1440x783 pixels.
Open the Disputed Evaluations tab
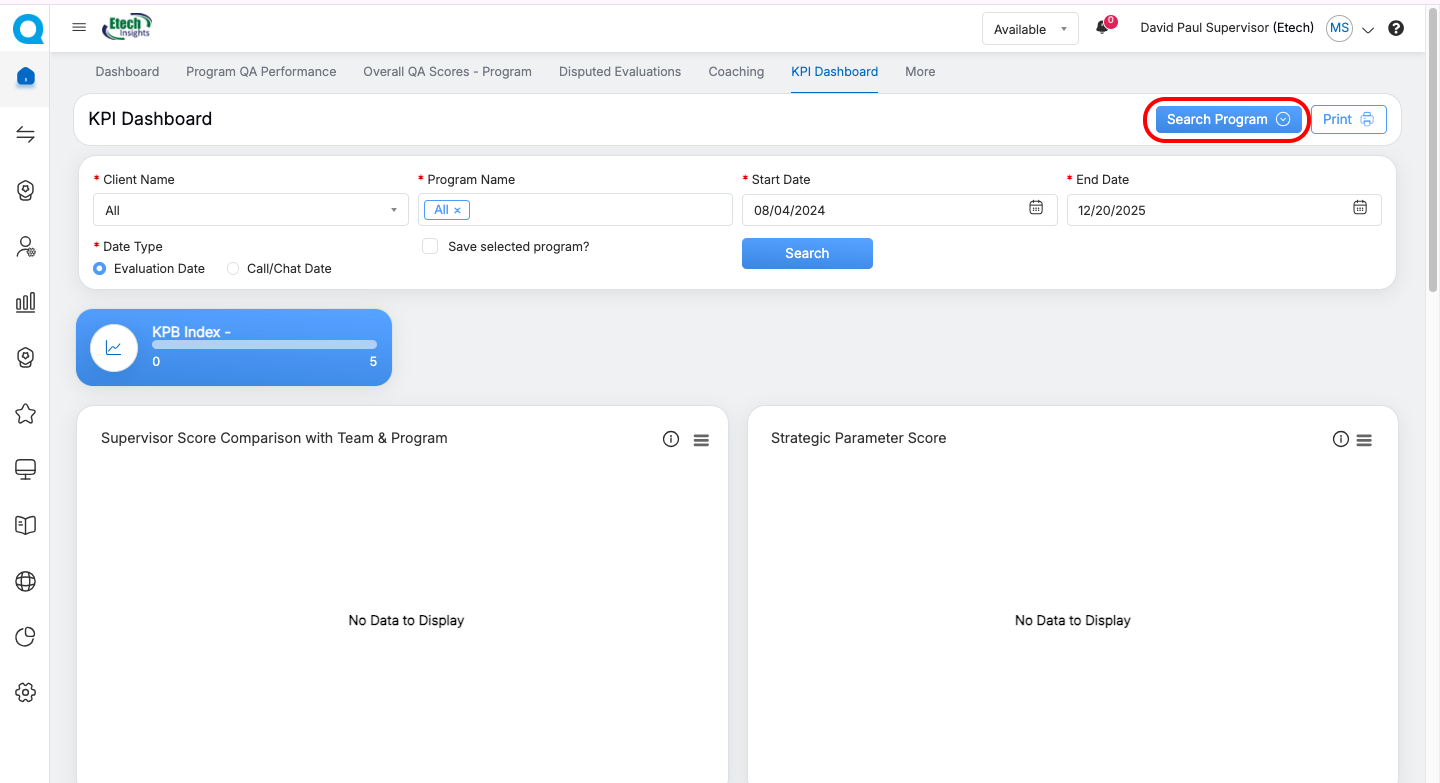(x=620, y=72)
